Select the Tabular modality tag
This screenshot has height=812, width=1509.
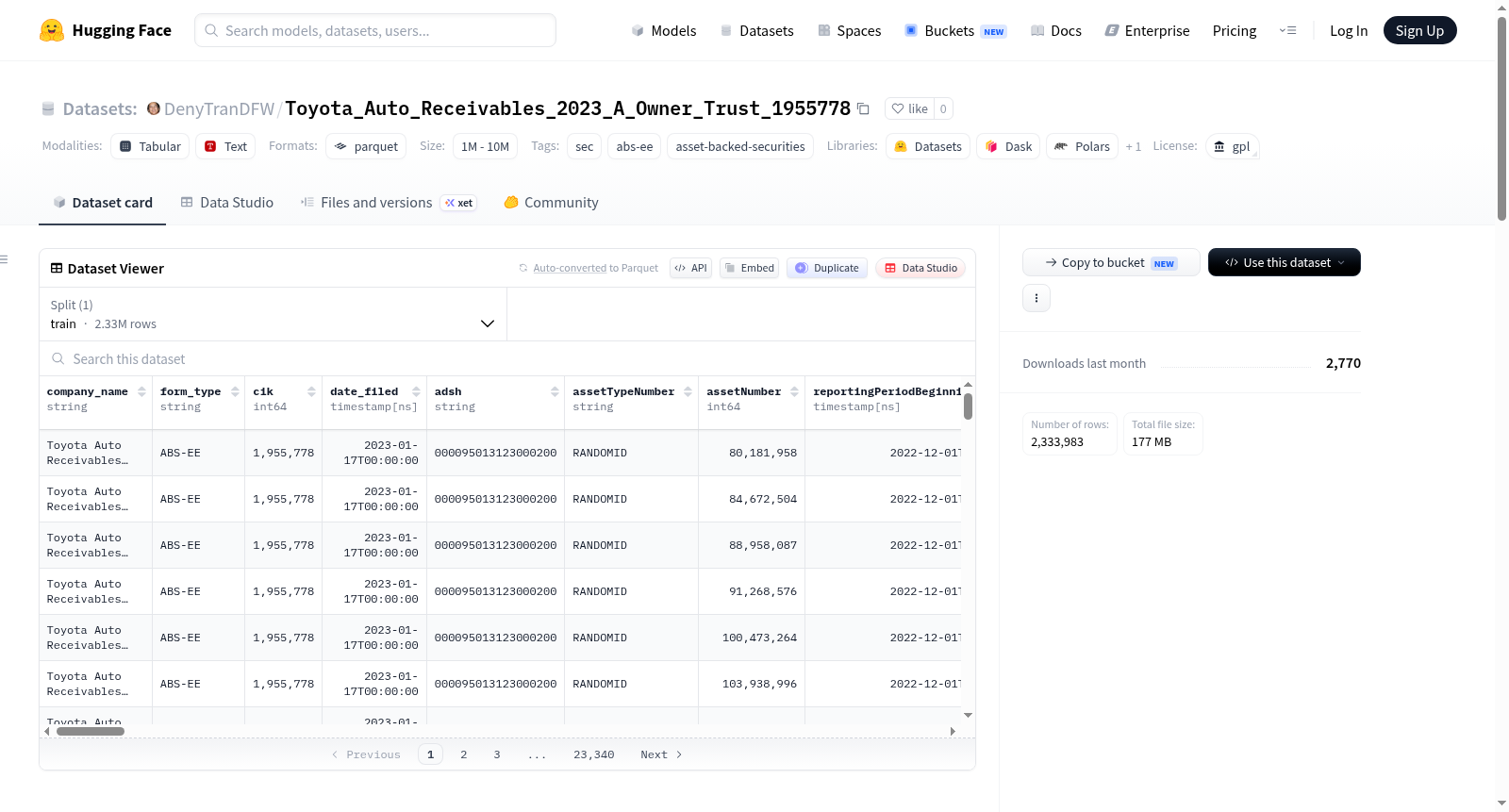150,146
